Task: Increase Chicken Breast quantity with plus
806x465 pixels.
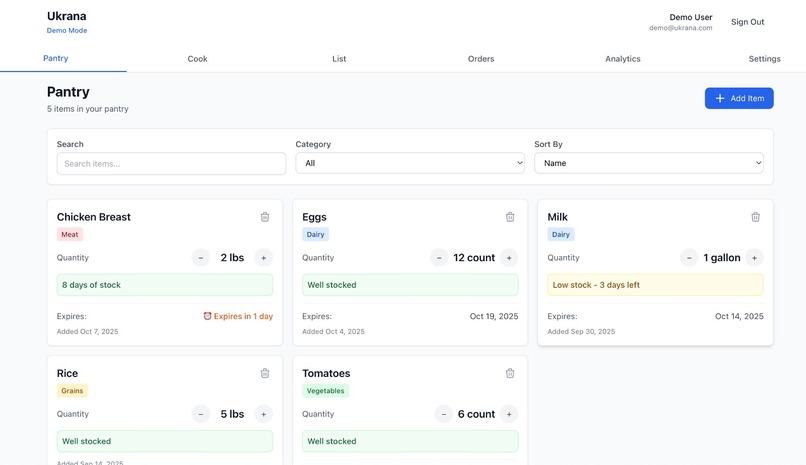Action: 264,258
